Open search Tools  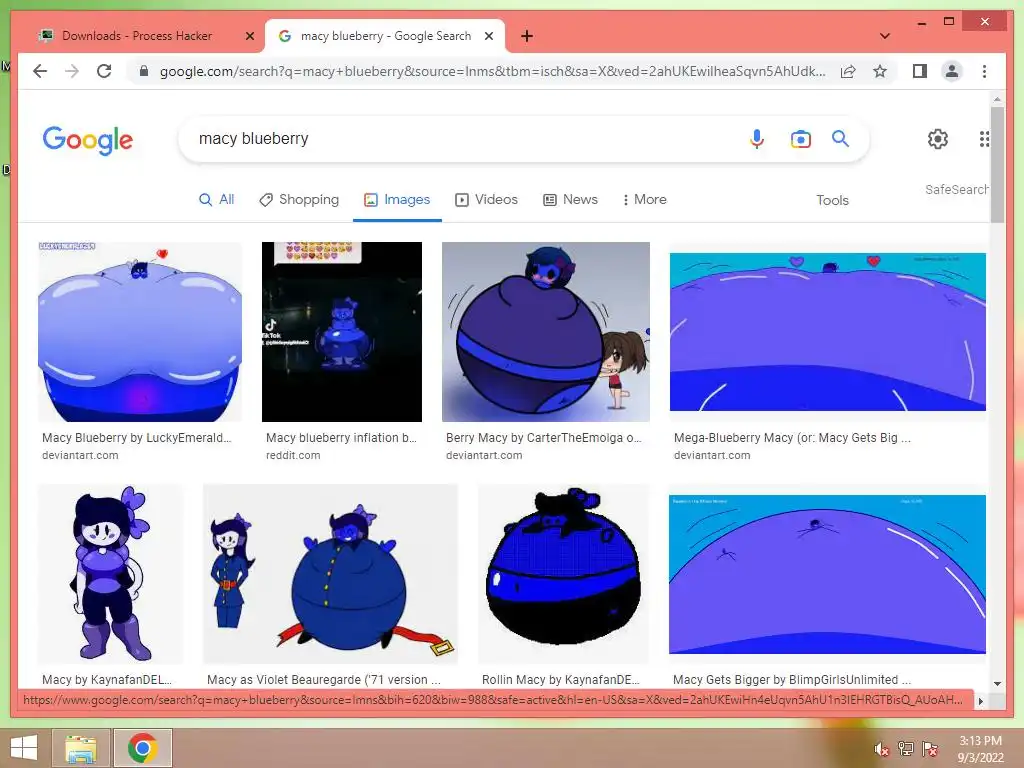coord(832,200)
